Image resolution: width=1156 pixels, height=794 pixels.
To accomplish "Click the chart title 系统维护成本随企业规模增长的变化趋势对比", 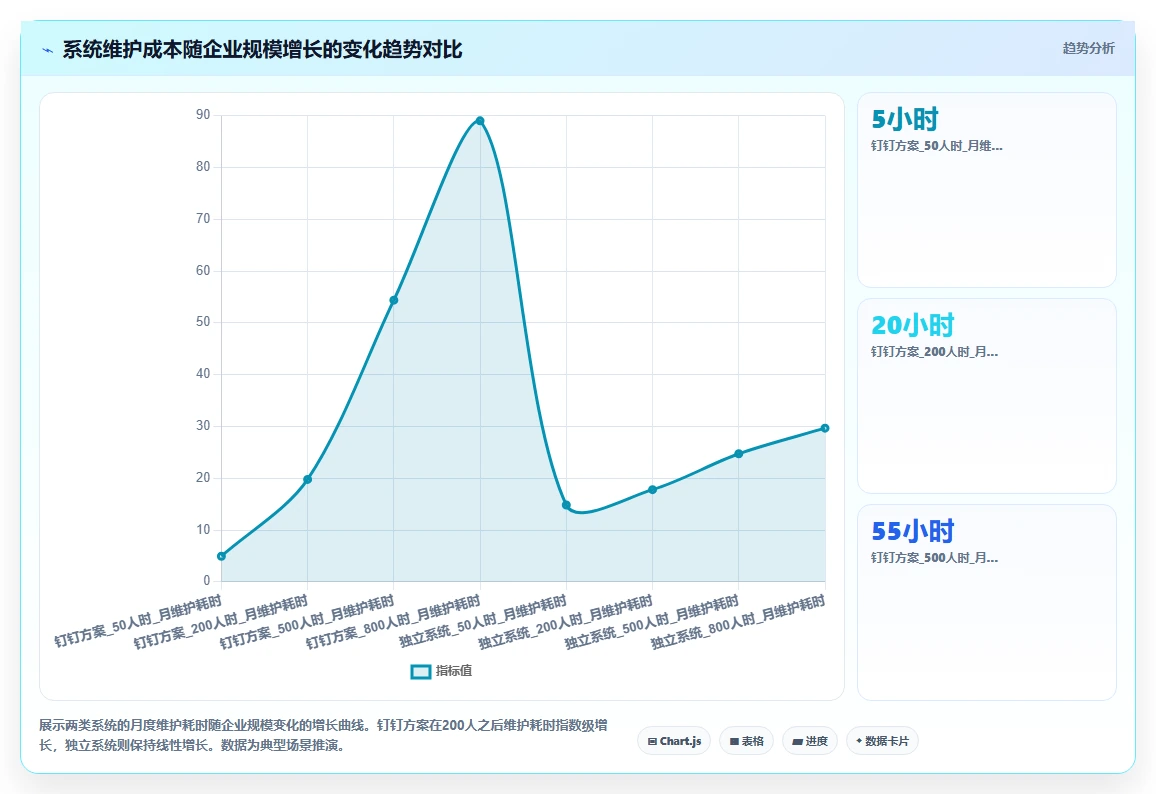I will click(262, 49).
